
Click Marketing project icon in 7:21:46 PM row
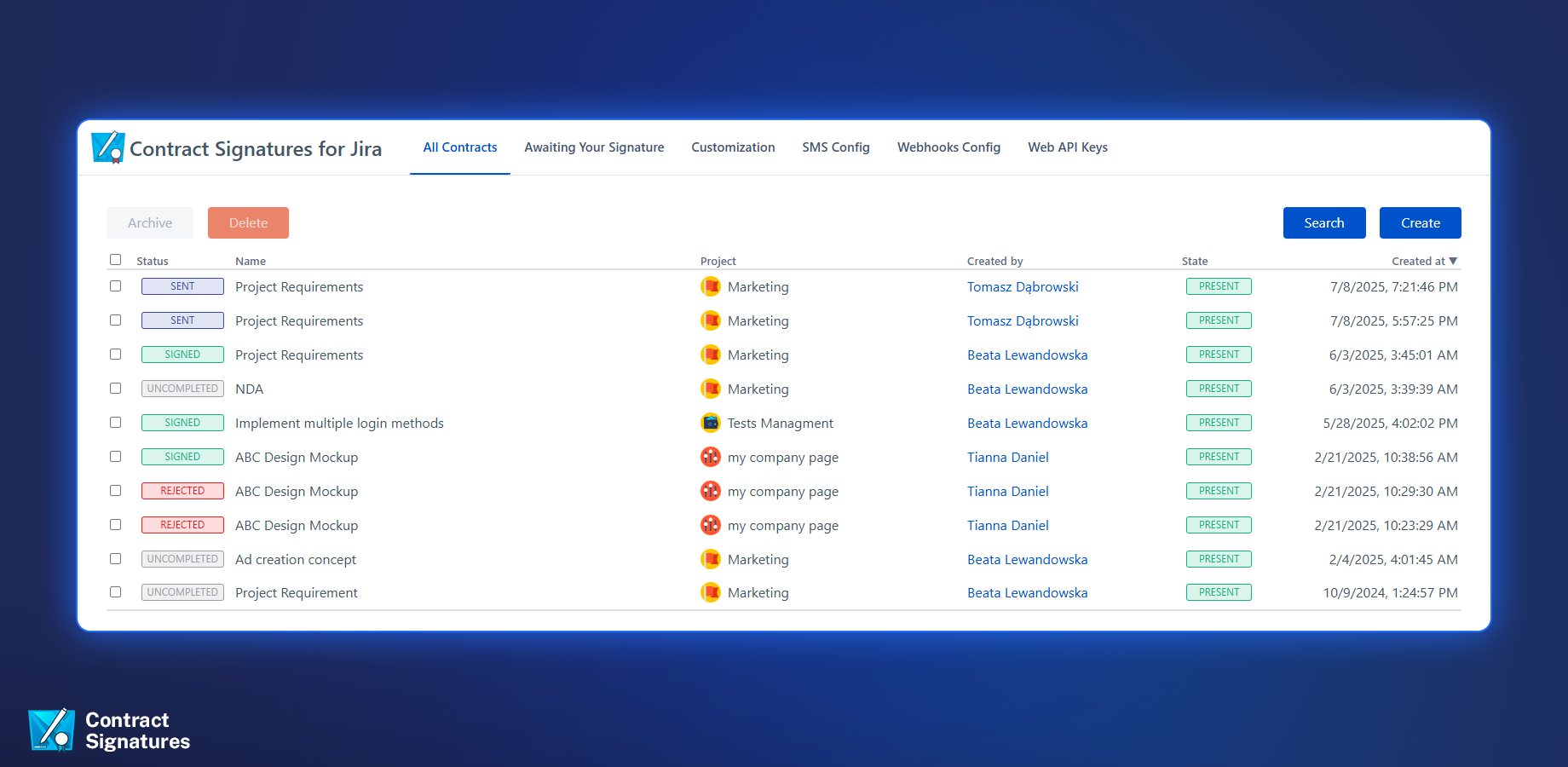click(711, 286)
